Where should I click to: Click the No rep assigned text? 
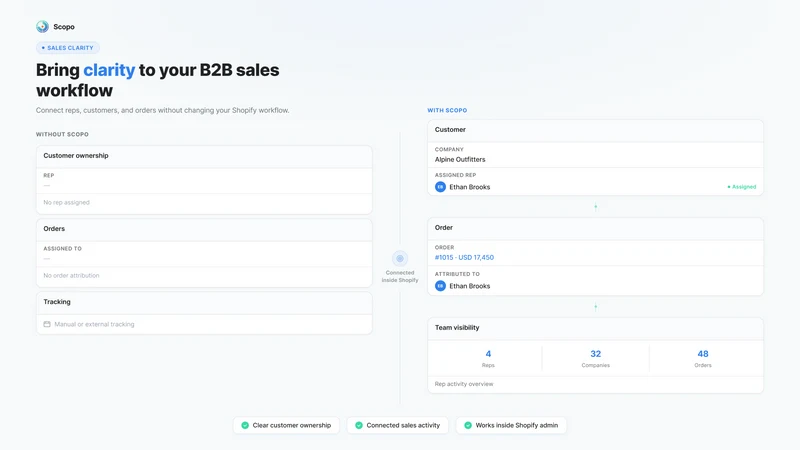(66, 203)
